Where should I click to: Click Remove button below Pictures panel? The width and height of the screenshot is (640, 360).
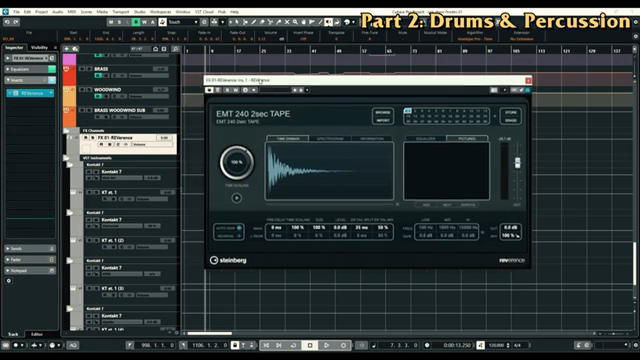pyautogui.click(x=468, y=205)
